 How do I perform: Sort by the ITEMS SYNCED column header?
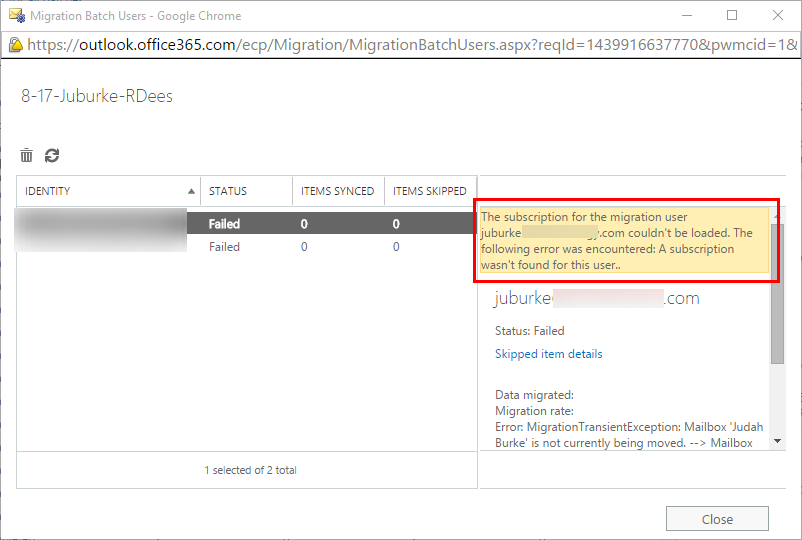338,191
